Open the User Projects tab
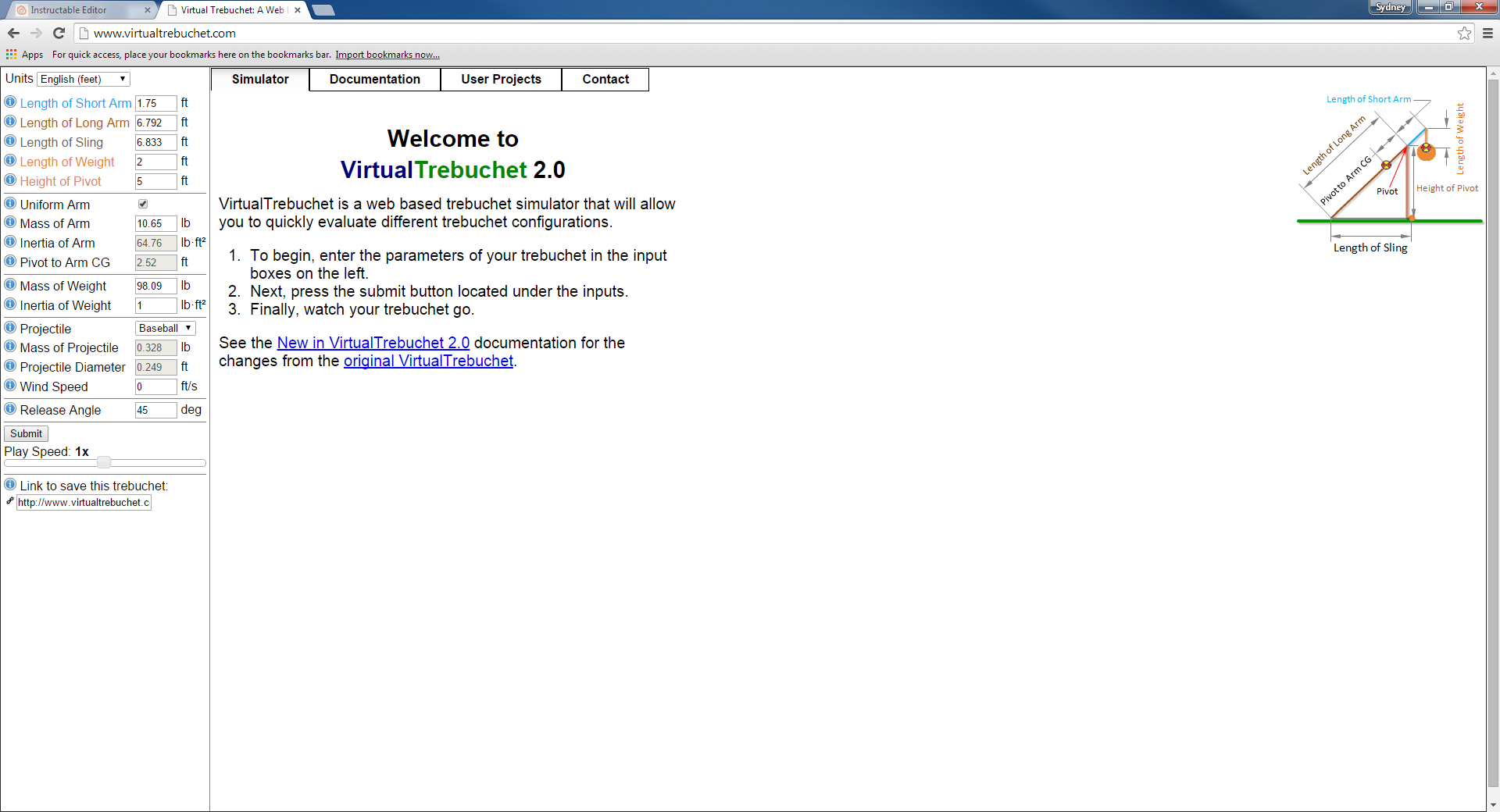 (x=501, y=79)
